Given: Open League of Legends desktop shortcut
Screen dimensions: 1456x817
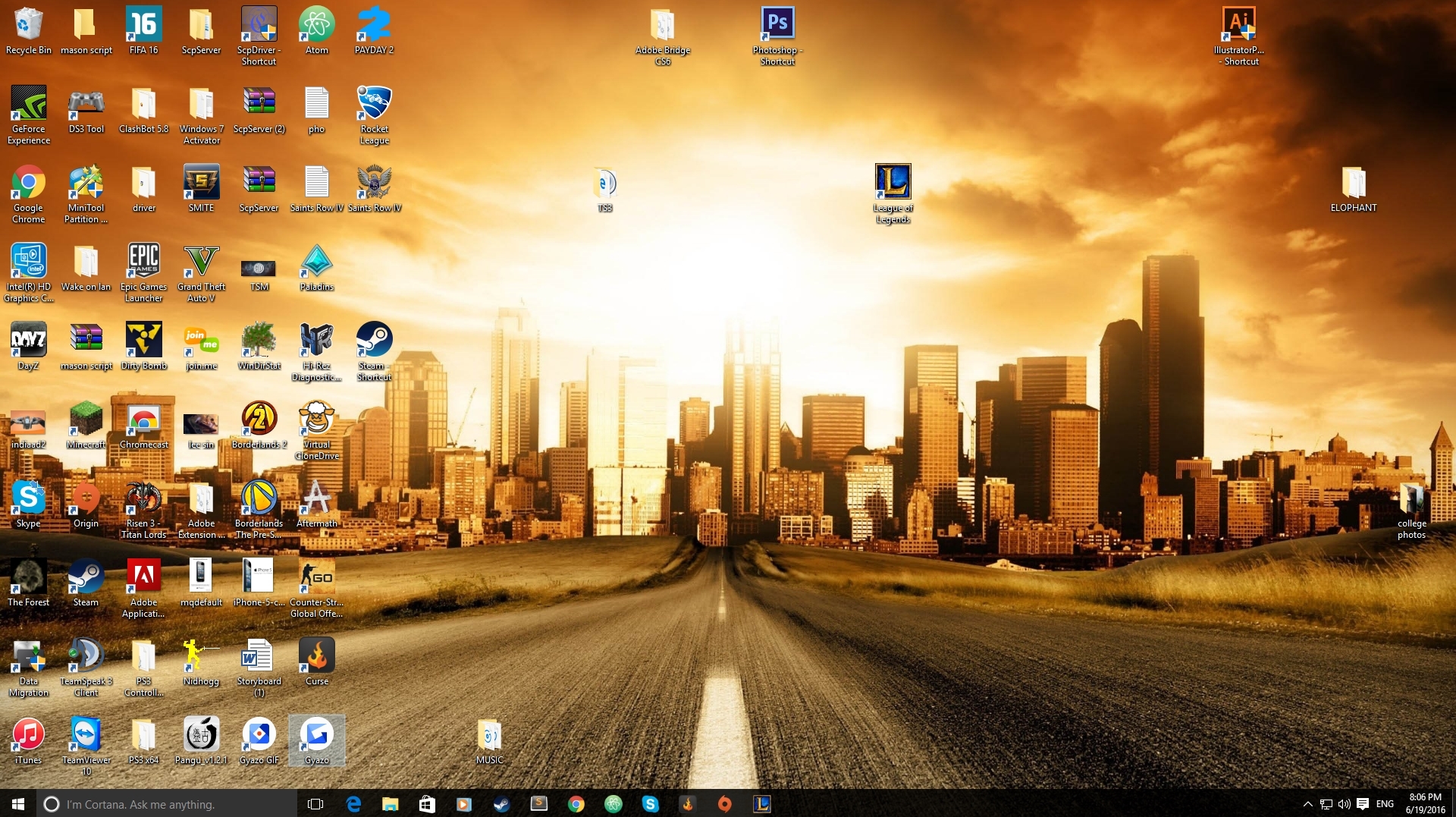Looking at the screenshot, I should (893, 194).
